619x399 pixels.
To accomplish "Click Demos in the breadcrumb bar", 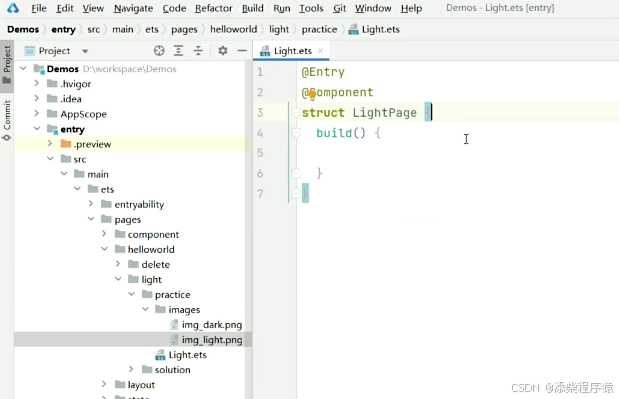I will pyautogui.click(x=23, y=29).
